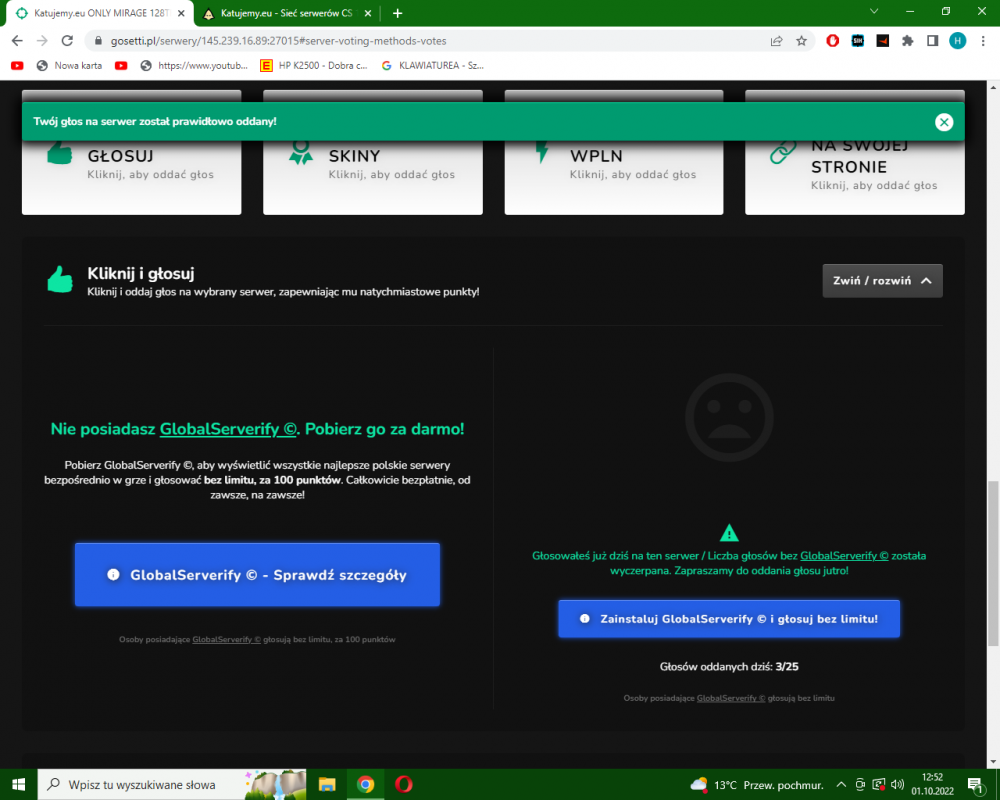Viewport: 1000px width, 800px height.
Task: Open the profile avatar H menu
Action: pyautogui.click(x=957, y=41)
